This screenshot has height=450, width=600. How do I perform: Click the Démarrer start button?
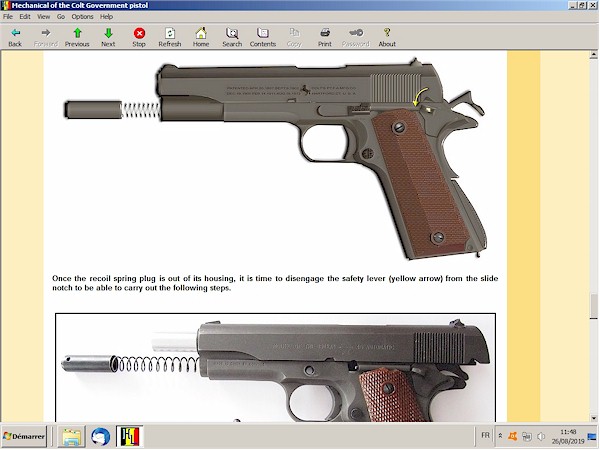pos(24,436)
